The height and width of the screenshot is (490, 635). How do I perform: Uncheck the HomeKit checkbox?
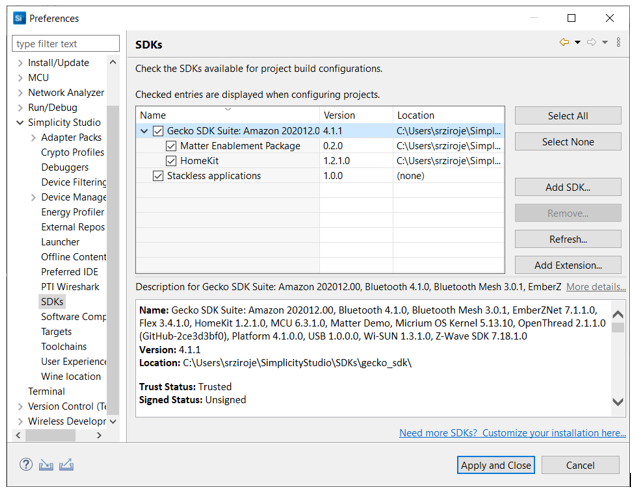coord(171,161)
